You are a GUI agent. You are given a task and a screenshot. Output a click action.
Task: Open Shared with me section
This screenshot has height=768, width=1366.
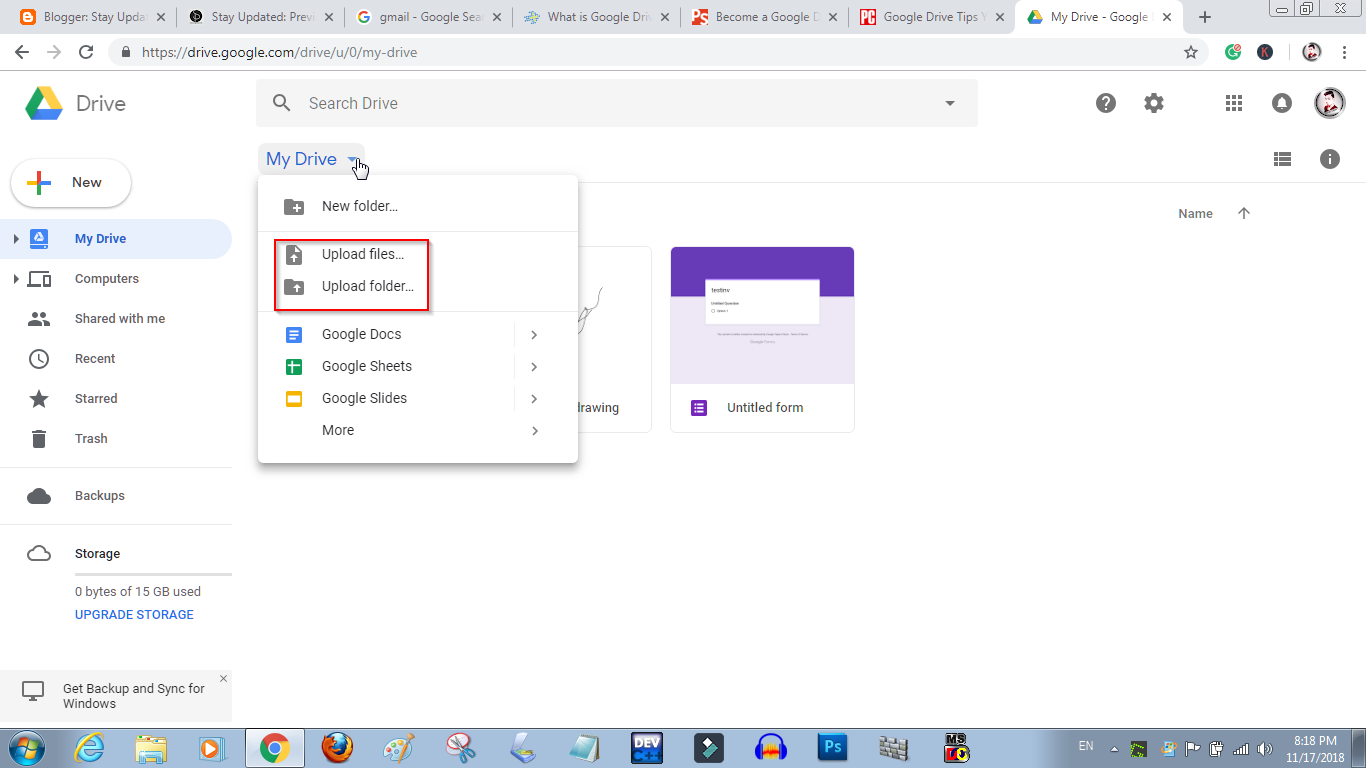(119, 318)
